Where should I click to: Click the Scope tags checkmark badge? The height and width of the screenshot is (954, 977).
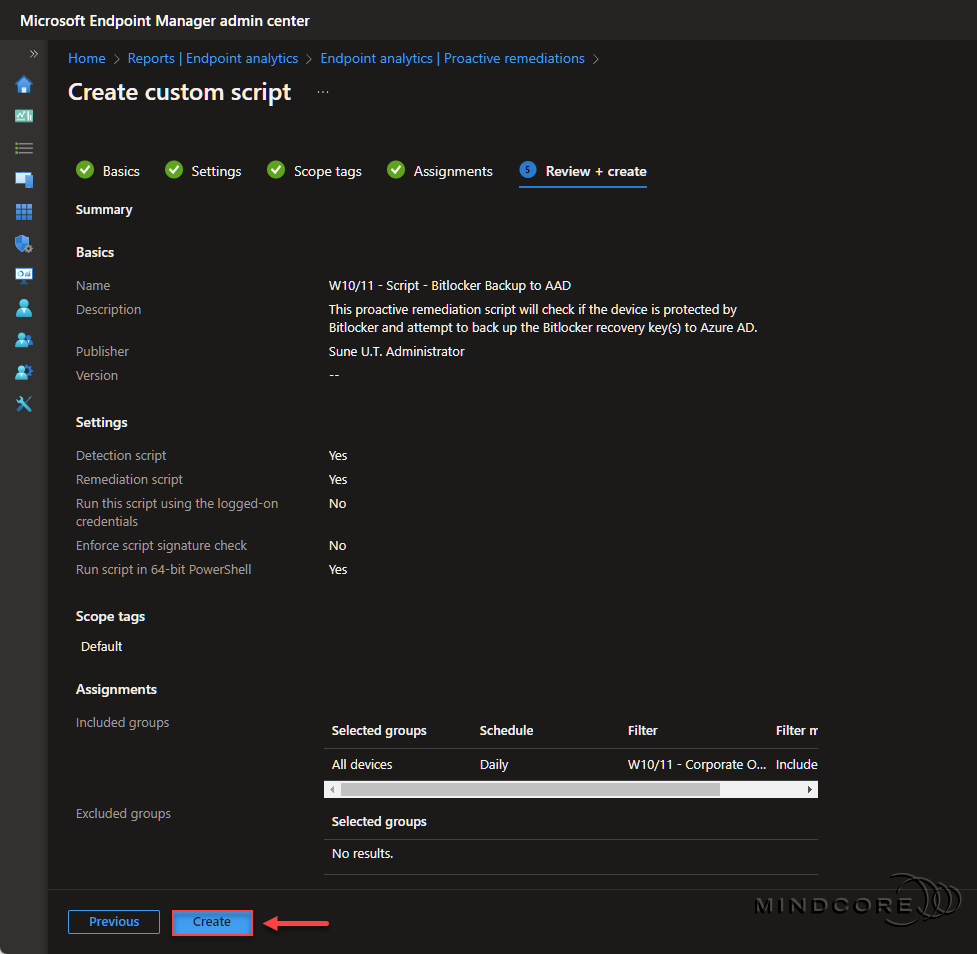coord(276,170)
